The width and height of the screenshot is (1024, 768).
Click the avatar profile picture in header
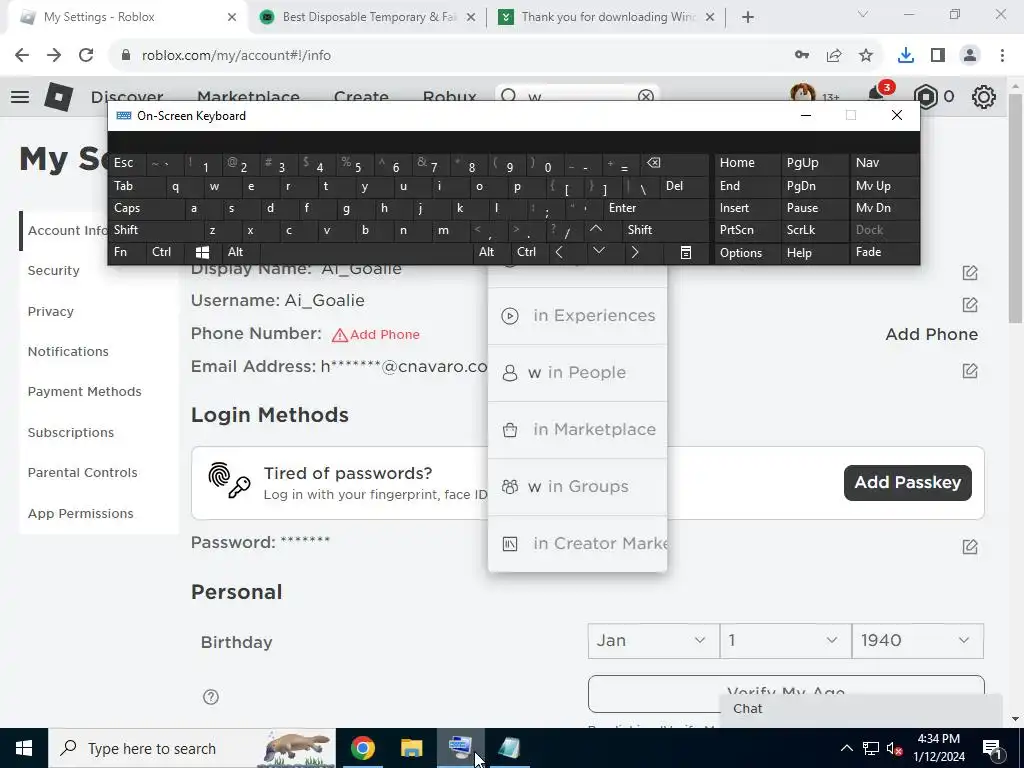tap(803, 94)
